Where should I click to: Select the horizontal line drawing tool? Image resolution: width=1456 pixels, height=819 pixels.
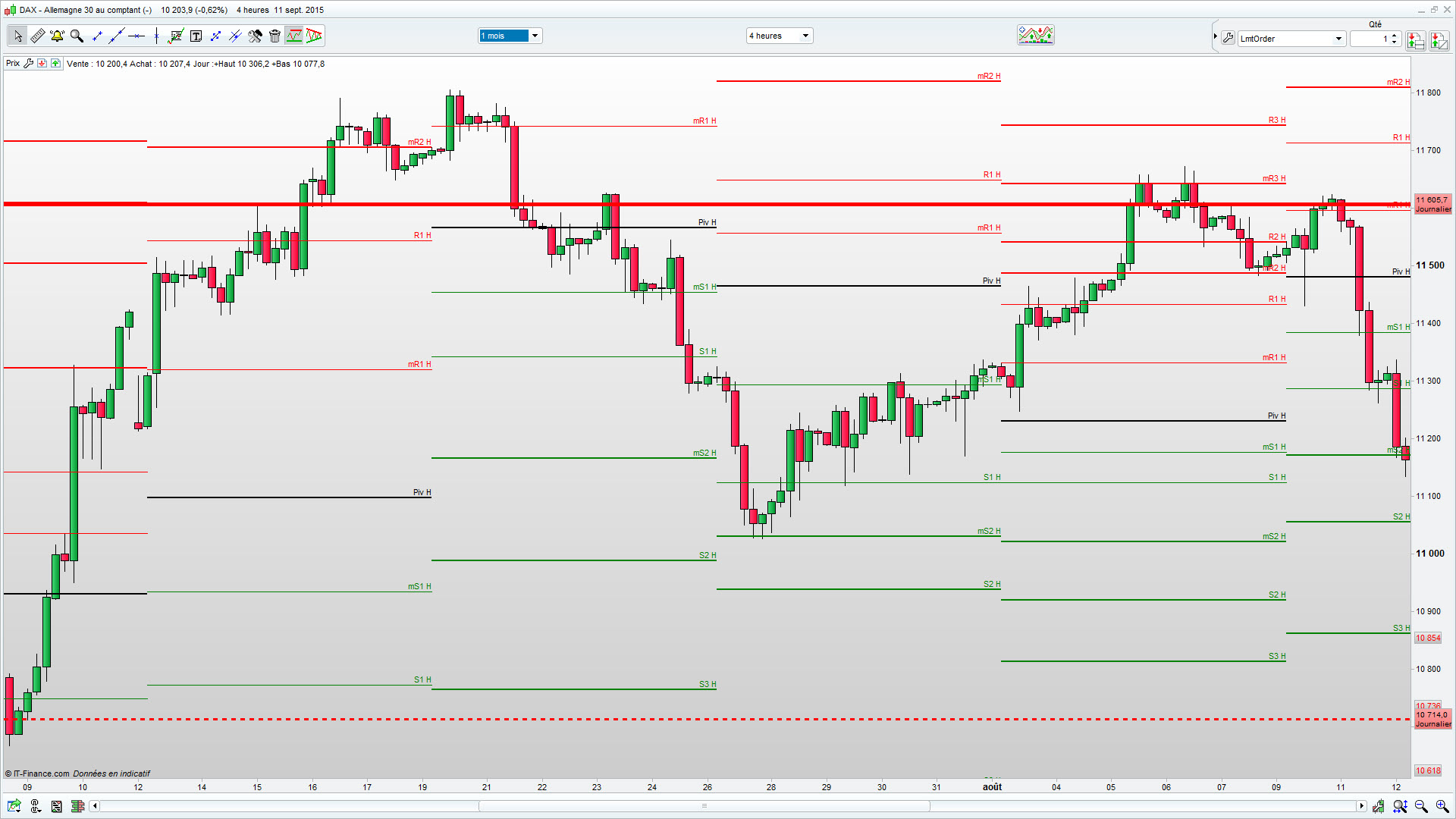point(136,36)
